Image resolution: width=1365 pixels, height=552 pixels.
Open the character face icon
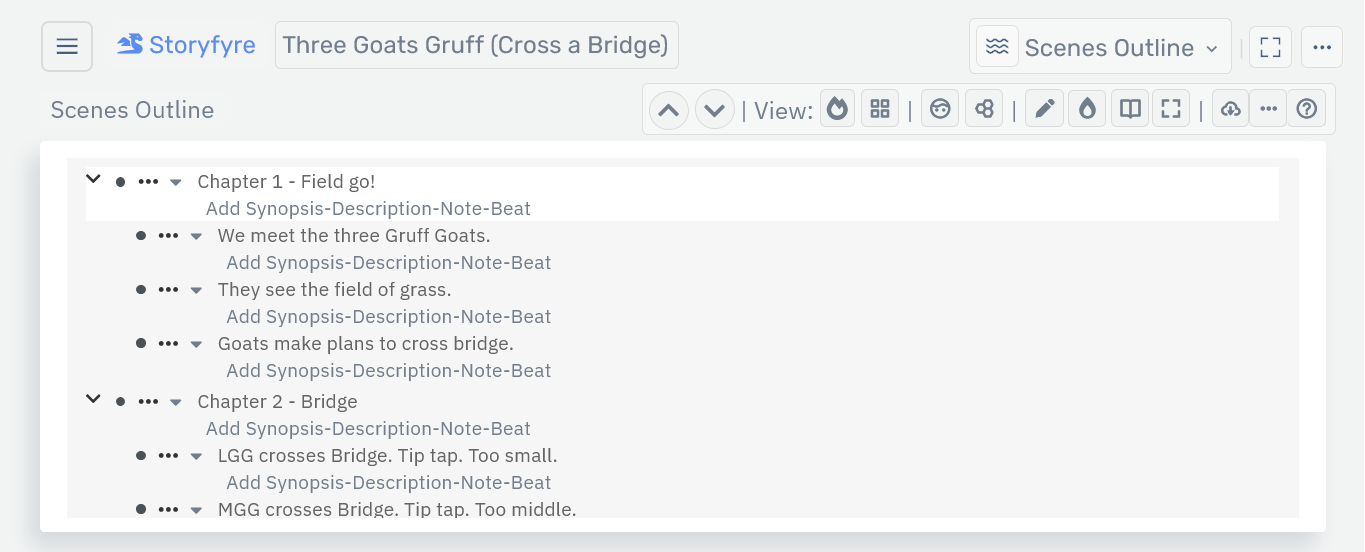tap(940, 109)
